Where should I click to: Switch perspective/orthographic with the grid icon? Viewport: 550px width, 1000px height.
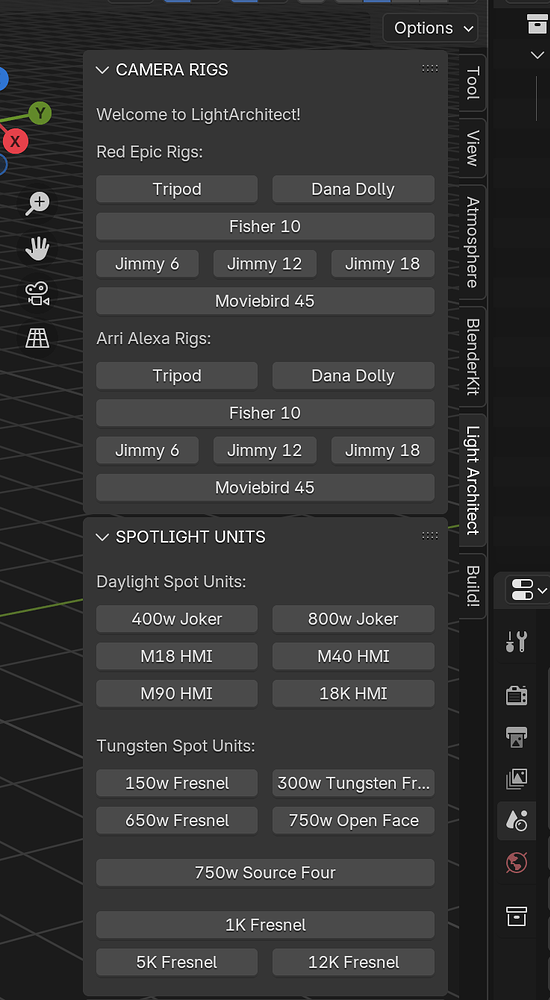pyautogui.click(x=37, y=337)
